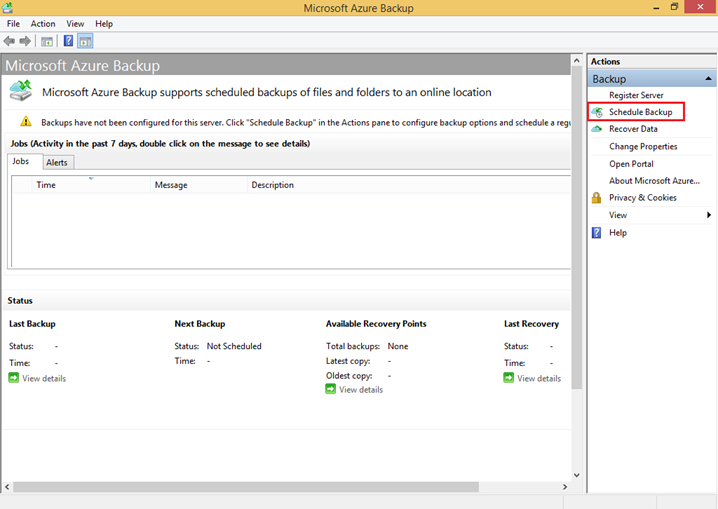Screen dimensions: 718x509
Task: Click the 'Not Scheduled' status text
Action: coord(234,347)
